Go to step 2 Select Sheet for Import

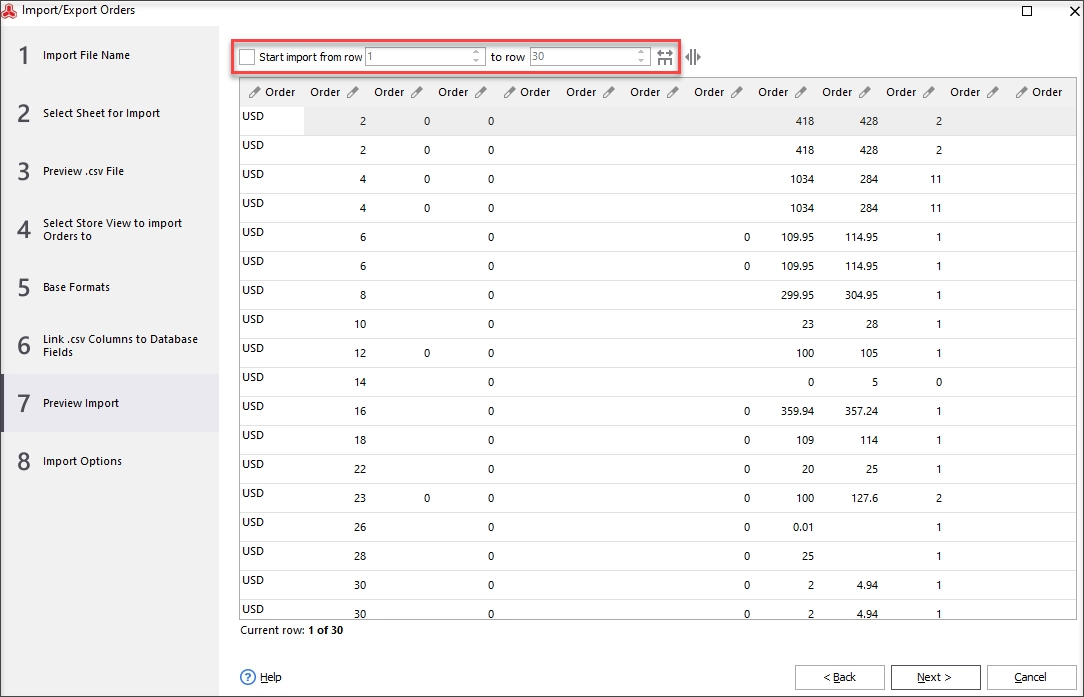point(110,113)
